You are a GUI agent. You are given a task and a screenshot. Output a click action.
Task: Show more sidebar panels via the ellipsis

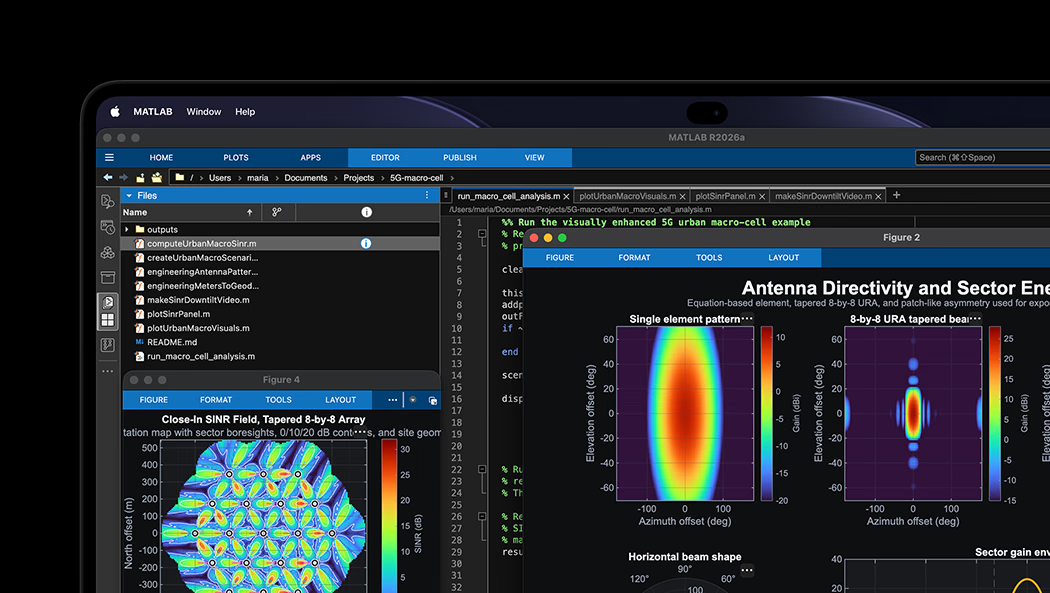click(x=108, y=371)
